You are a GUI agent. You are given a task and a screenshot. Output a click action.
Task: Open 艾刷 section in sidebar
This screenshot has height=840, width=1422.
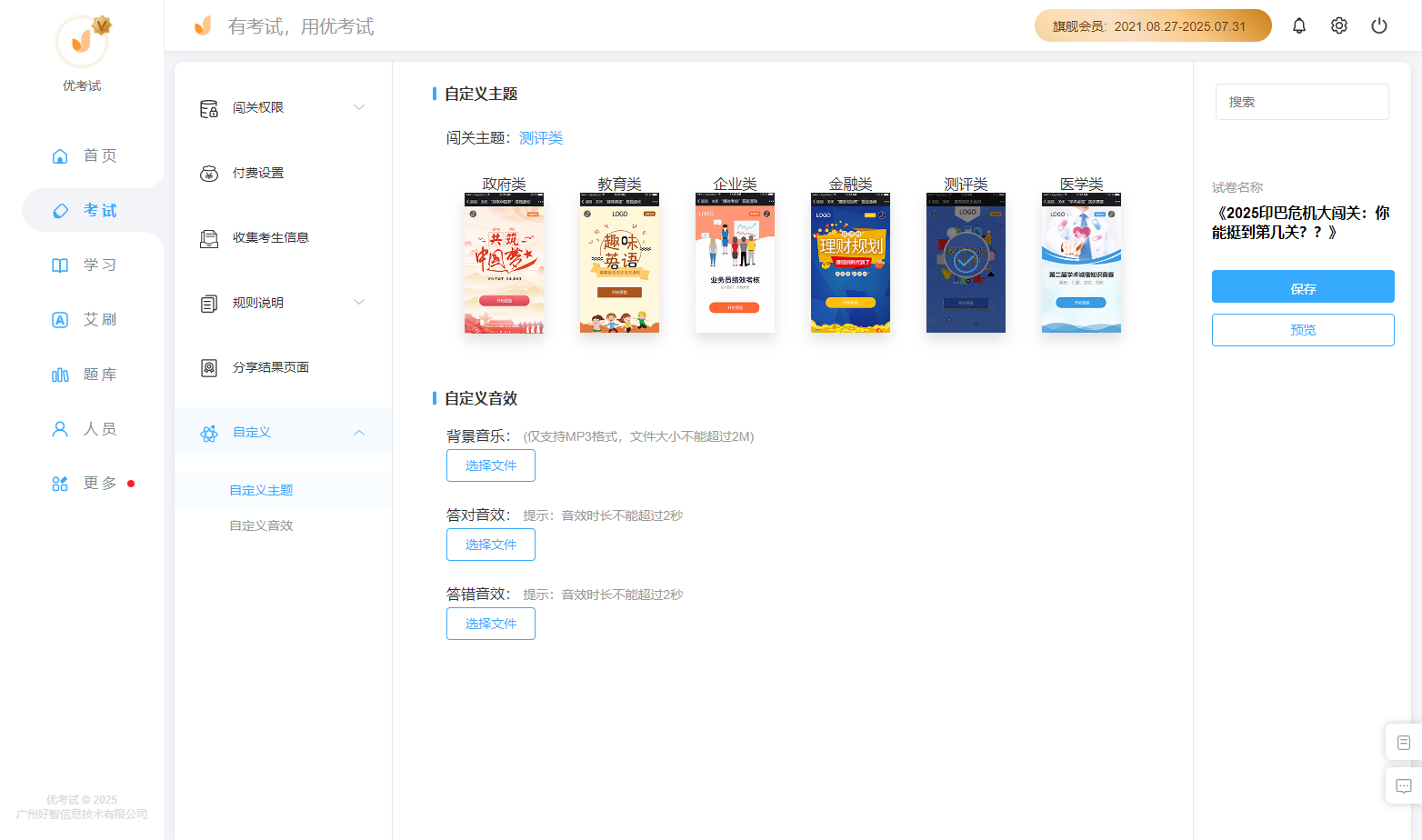[100, 320]
